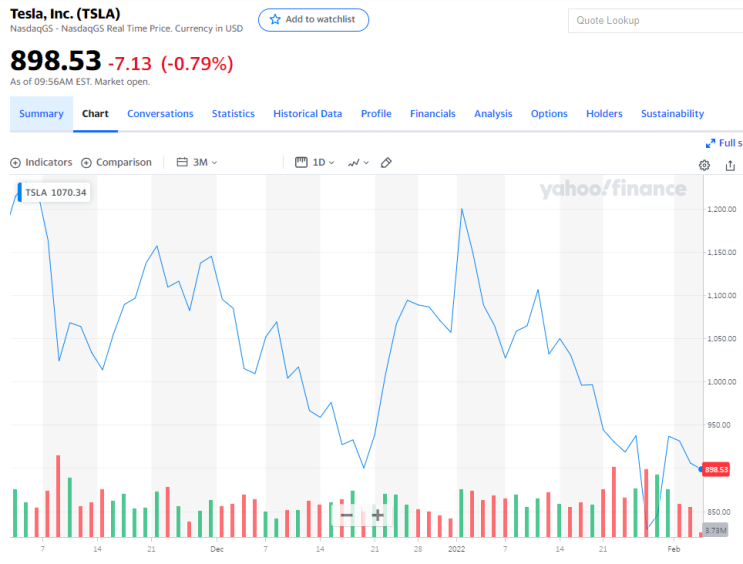Click the interval candle icon beside 1D
The height and width of the screenshot is (564, 743).
tap(301, 163)
